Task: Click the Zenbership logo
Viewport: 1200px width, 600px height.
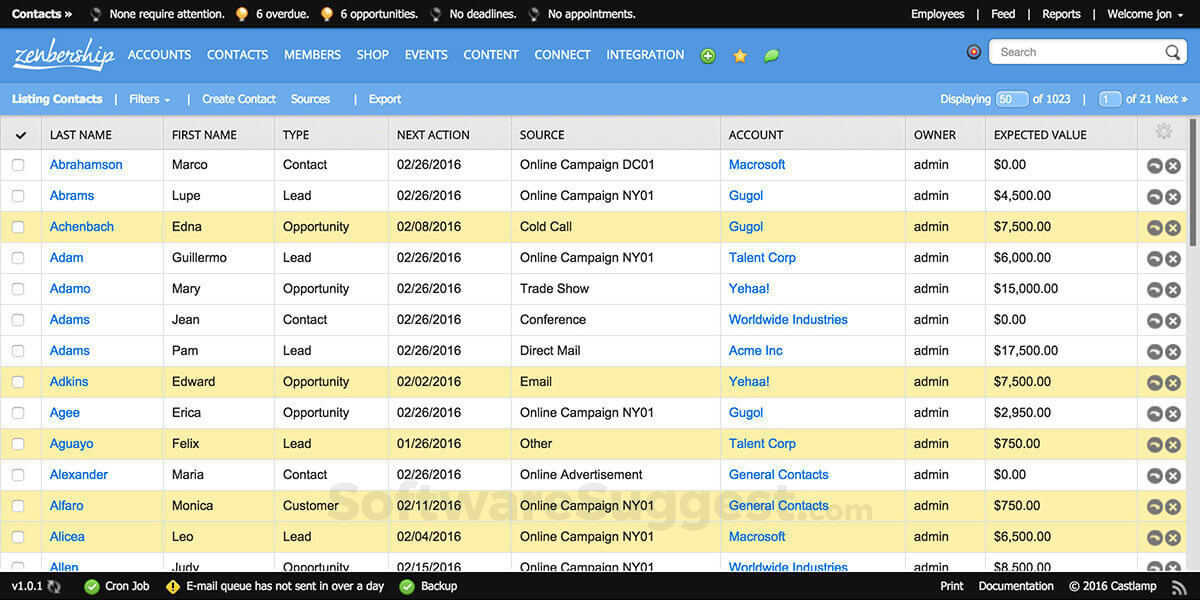Action: [63, 55]
